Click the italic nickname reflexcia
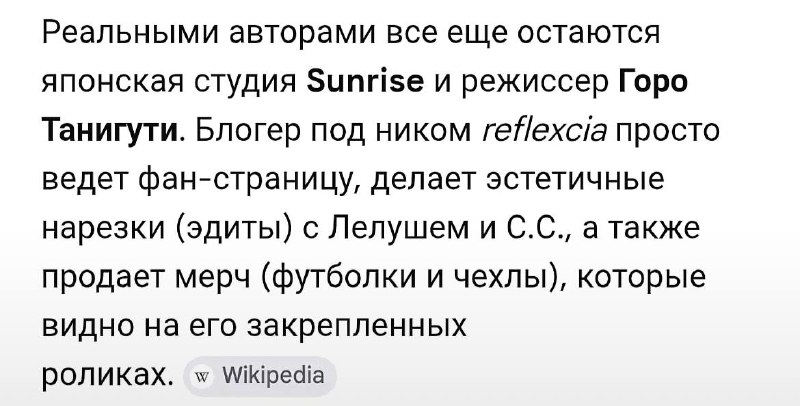800x406 pixels. (x=544, y=131)
